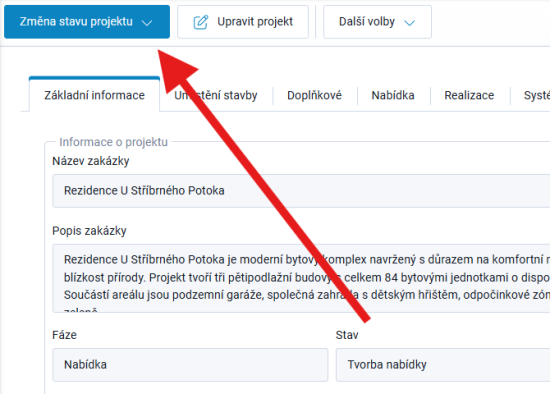Image resolution: width=550 pixels, height=394 pixels.
Task: Click the Fáze label
Action: [64, 335]
